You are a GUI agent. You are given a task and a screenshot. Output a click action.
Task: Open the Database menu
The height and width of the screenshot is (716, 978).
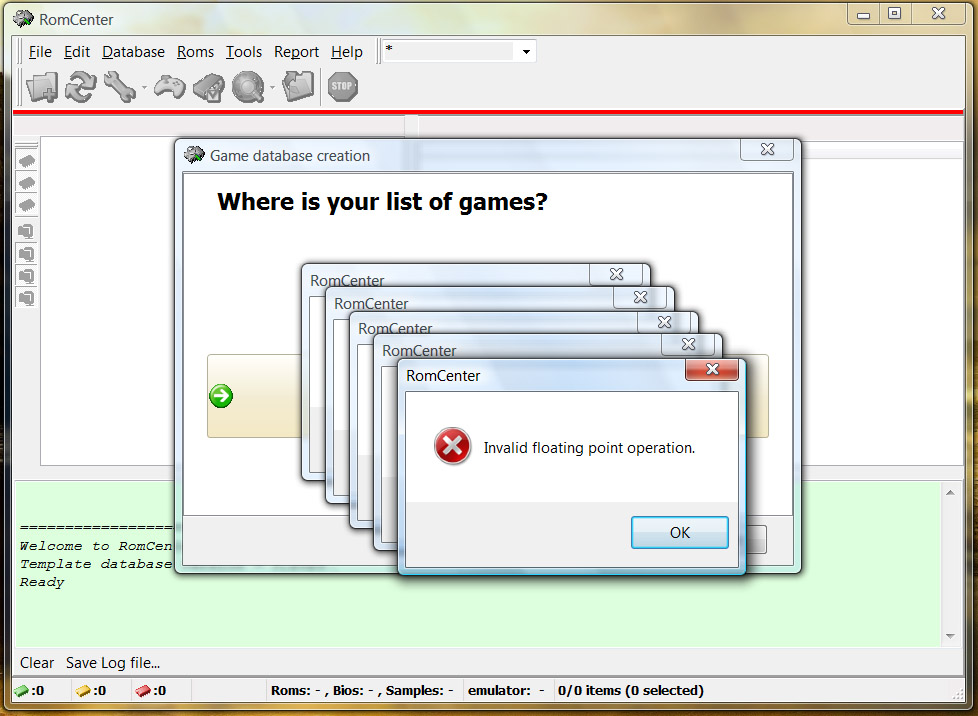[x=133, y=52]
